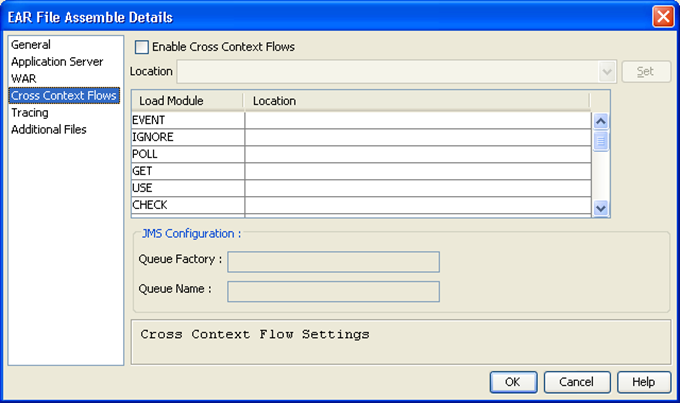Enable the Cross Context Flows checkbox
This screenshot has height=403, width=680.
click(x=141, y=46)
